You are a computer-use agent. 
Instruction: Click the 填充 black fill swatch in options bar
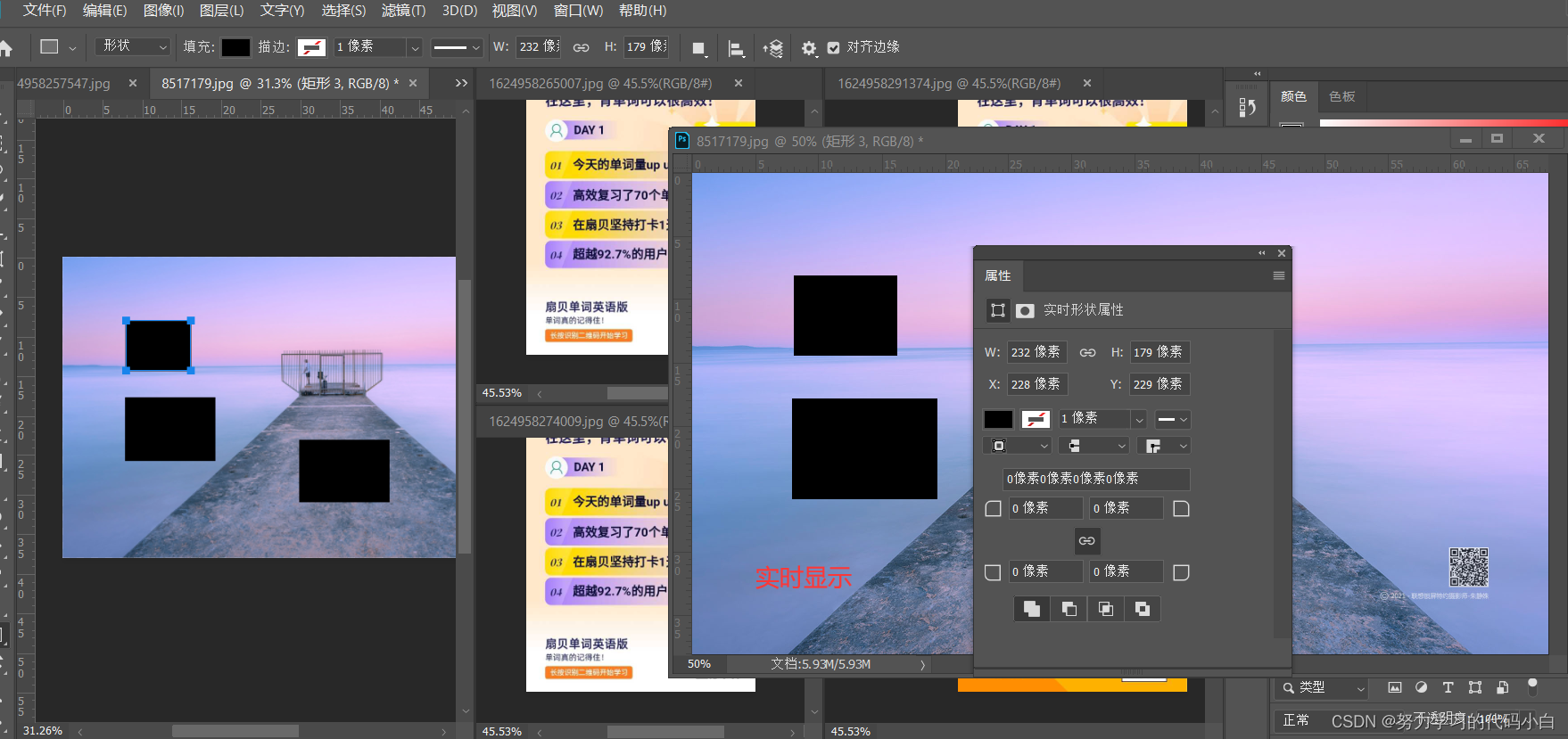[235, 47]
